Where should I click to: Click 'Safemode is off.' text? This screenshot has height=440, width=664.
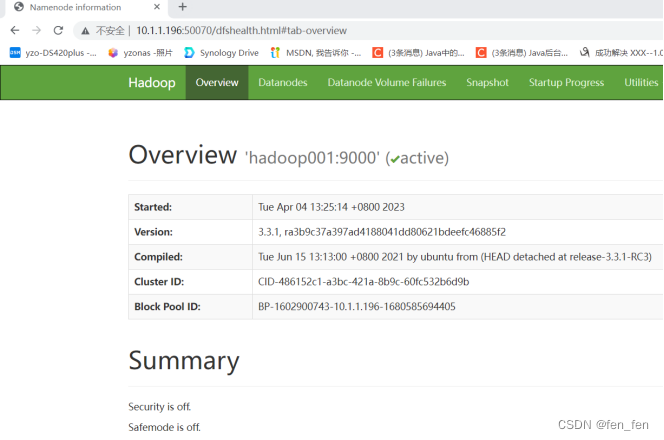(x=164, y=427)
